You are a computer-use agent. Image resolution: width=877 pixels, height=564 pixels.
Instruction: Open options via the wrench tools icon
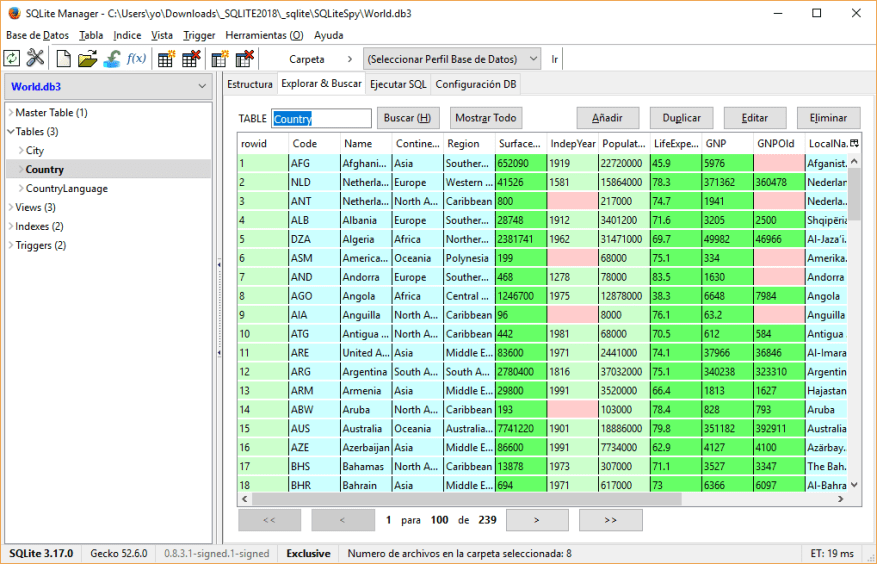click(x=35, y=59)
